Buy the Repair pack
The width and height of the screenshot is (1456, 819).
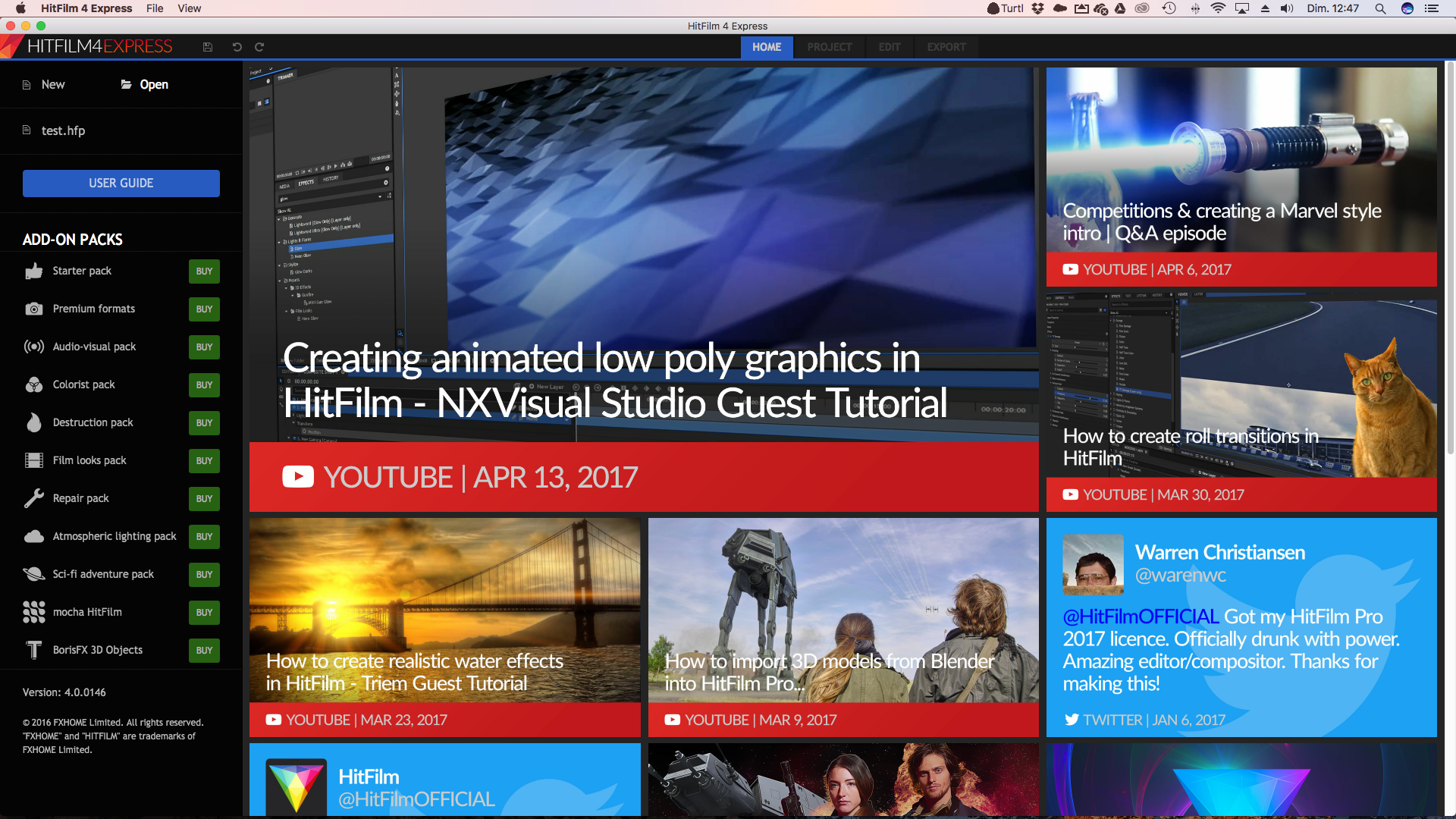[x=204, y=498]
